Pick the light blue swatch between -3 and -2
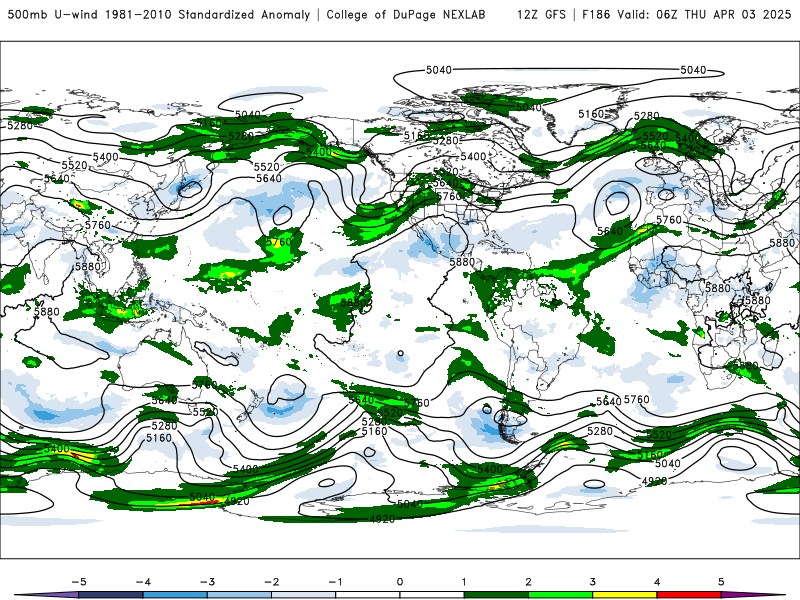This screenshot has width=800, height=600. [239, 595]
